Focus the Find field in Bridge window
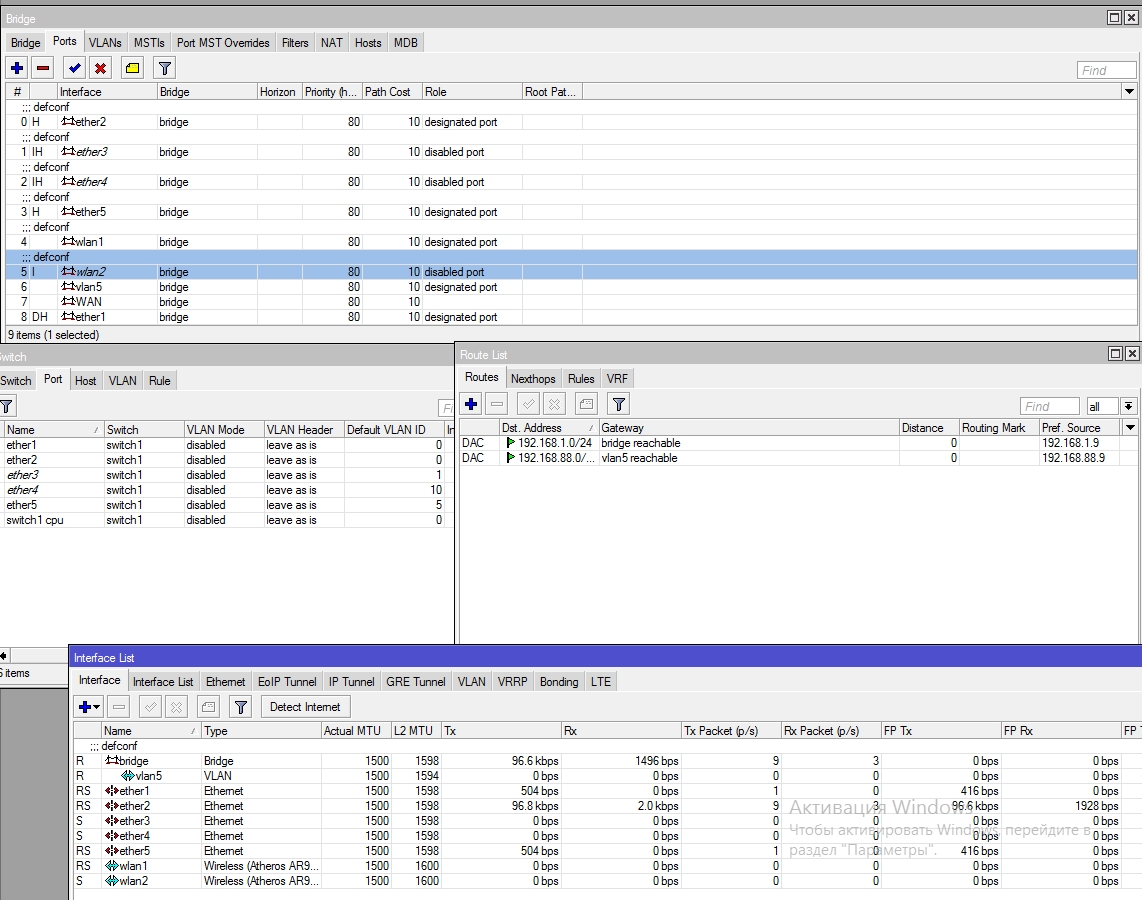The width and height of the screenshot is (1142, 900). [1106, 70]
